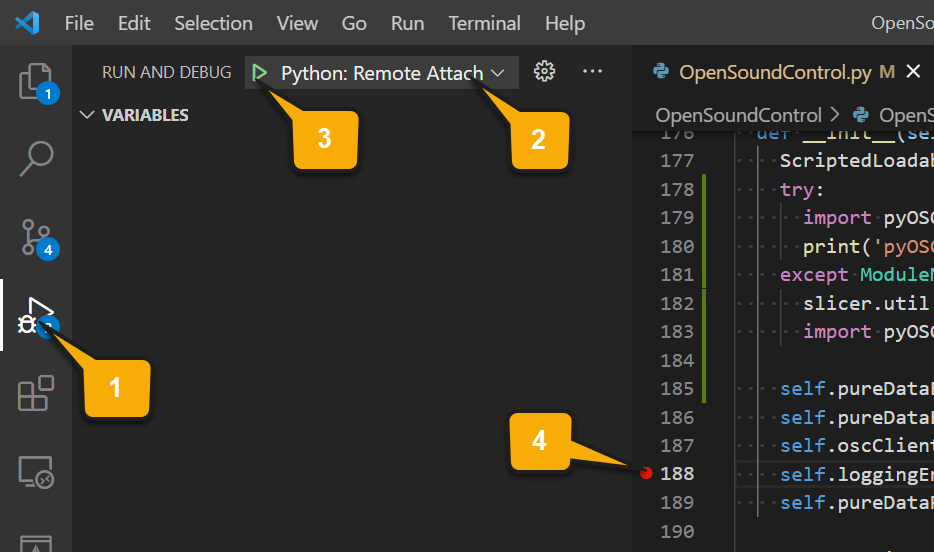Click the 'try' keyword on line 178

797,189
